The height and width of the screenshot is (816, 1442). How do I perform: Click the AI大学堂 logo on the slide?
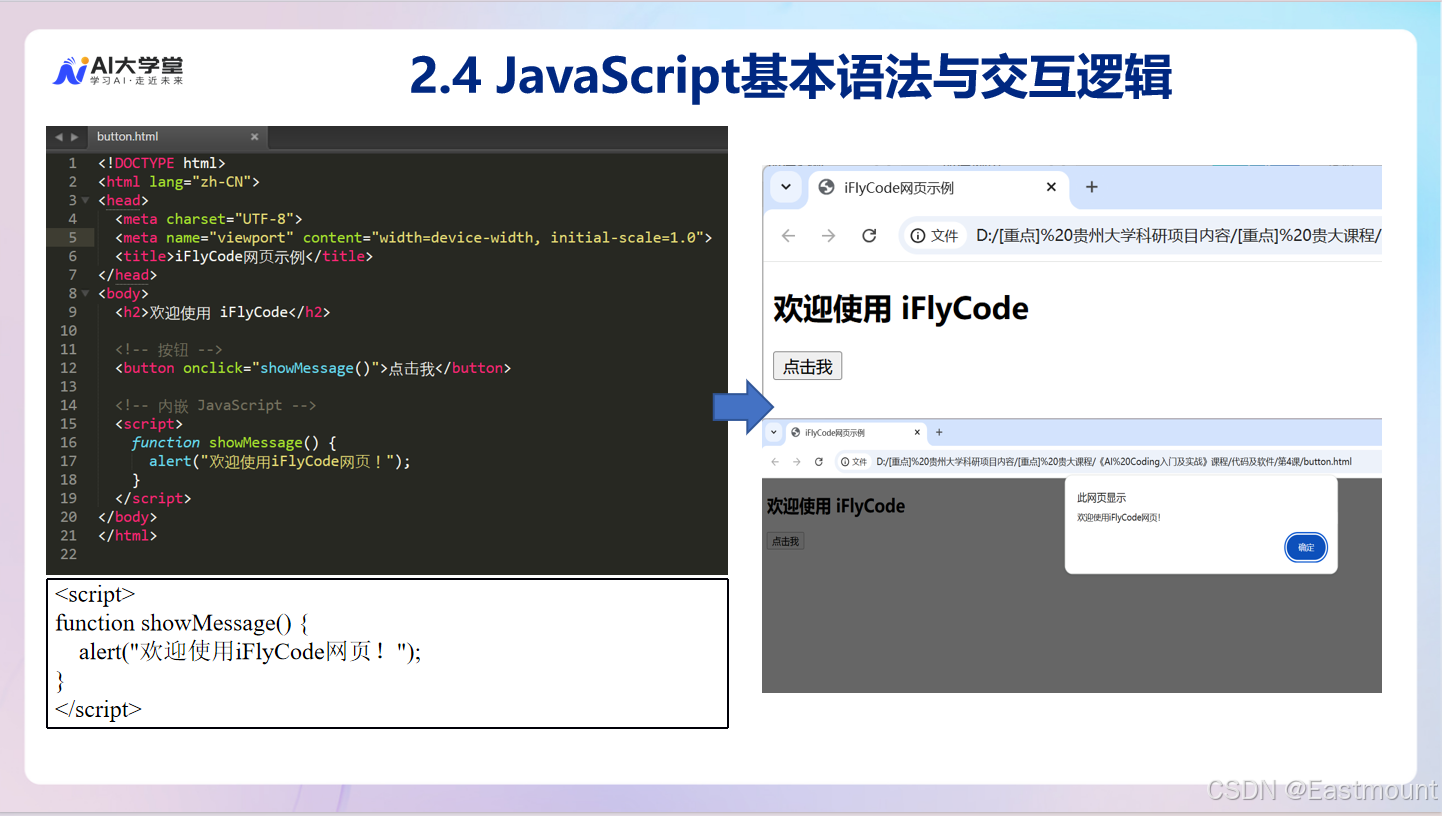118,70
